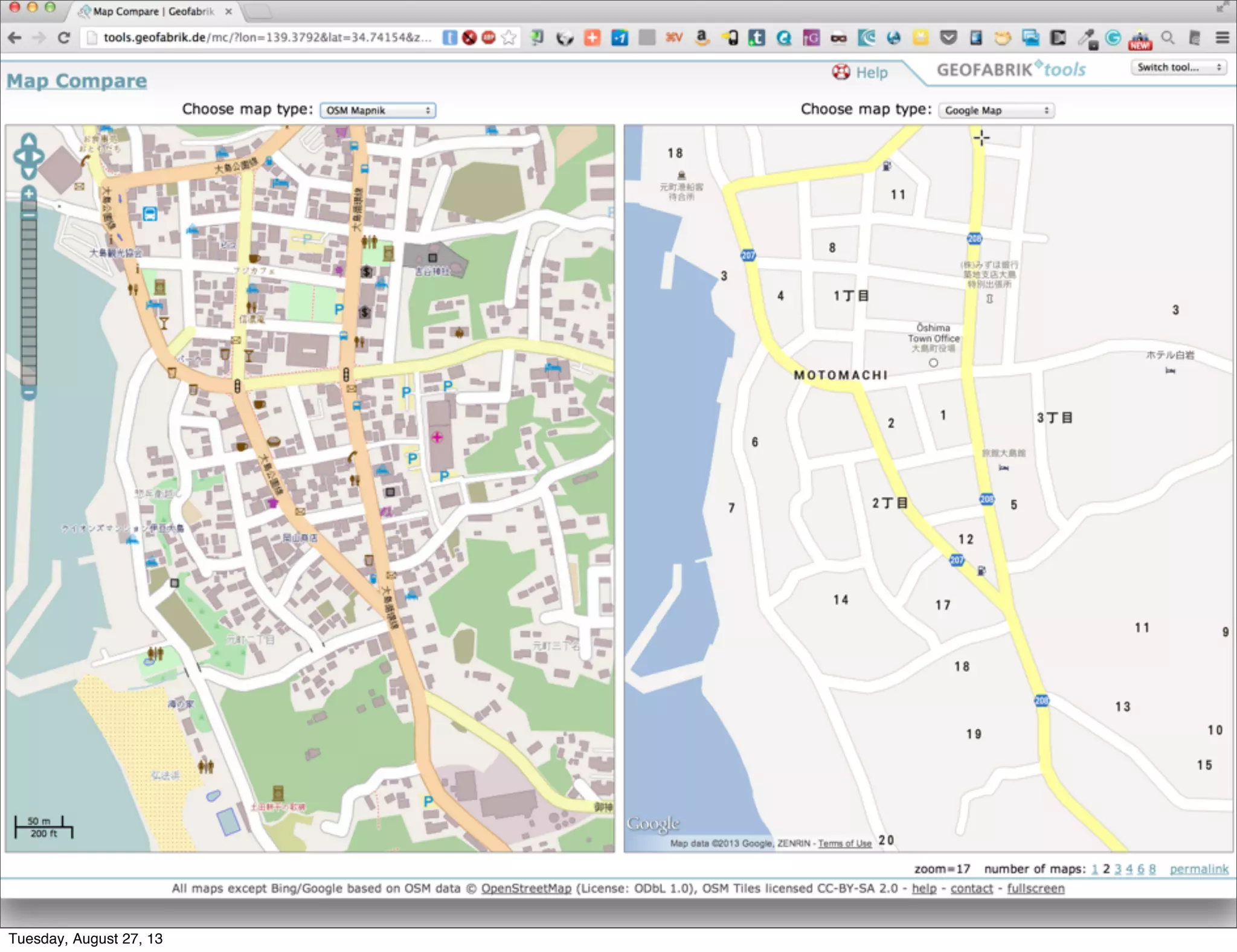Pan the OSM map up with the arrow
1237x952 pixels.
(x=28, y=141)
